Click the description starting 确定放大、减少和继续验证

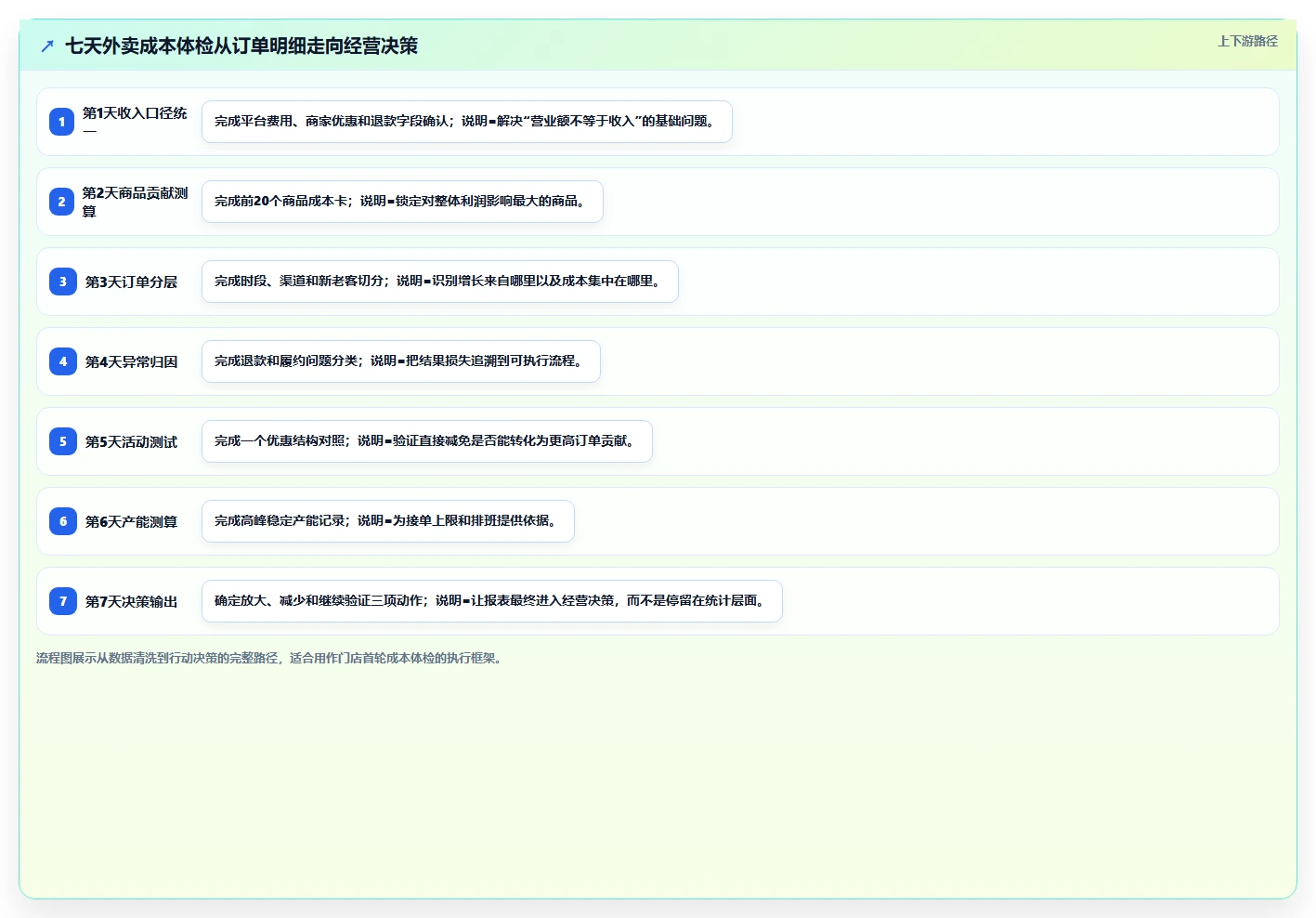pos(492,601)
